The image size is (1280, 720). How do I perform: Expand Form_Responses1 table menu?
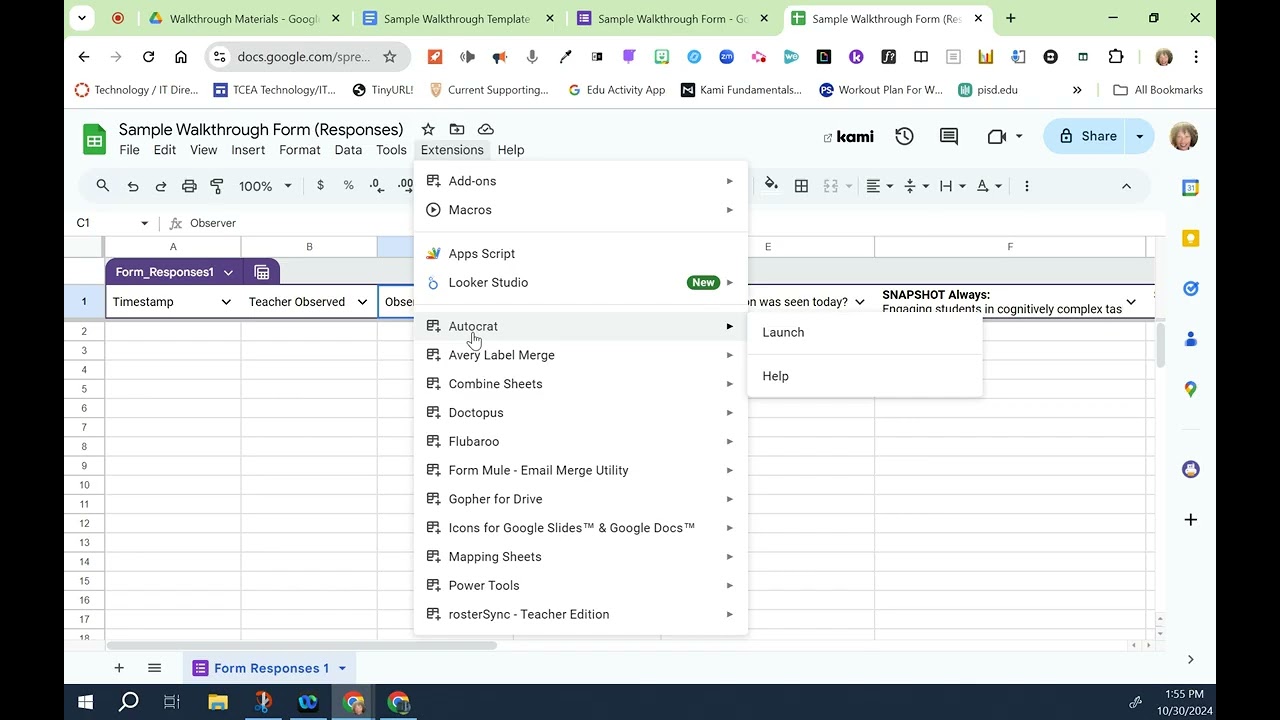tap(228, 272)
